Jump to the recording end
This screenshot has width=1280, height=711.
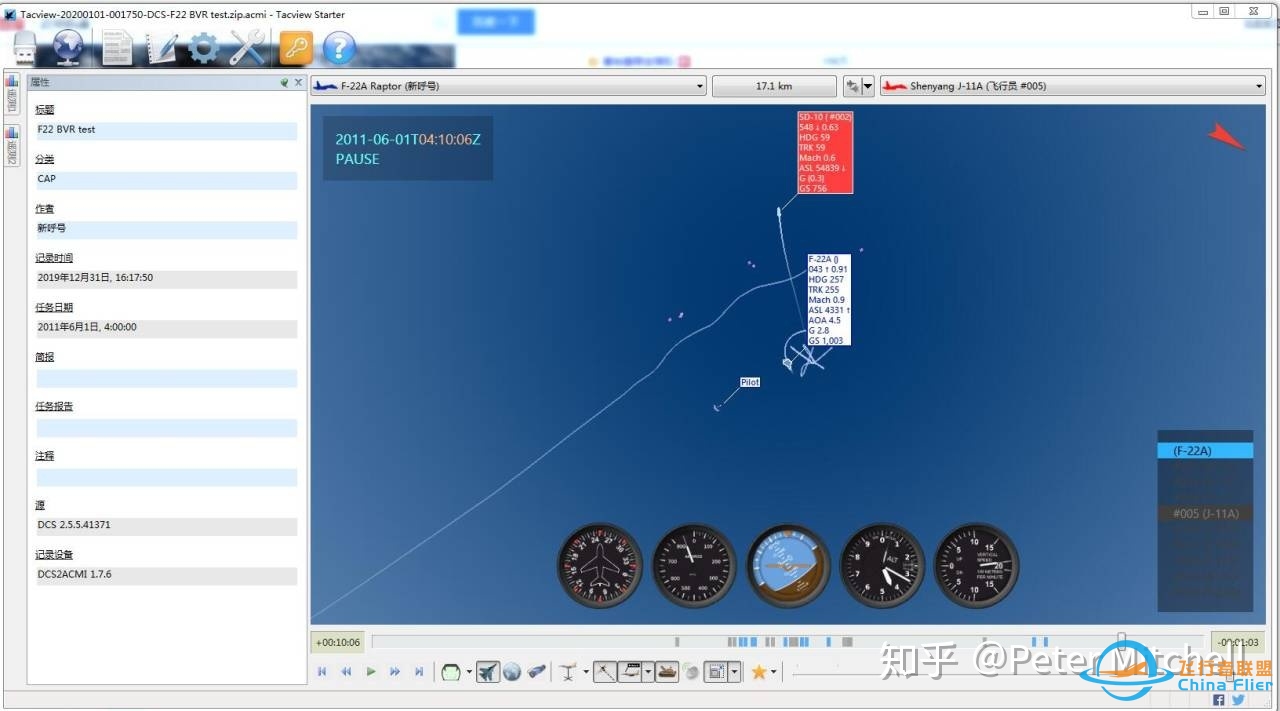point(419,672)
